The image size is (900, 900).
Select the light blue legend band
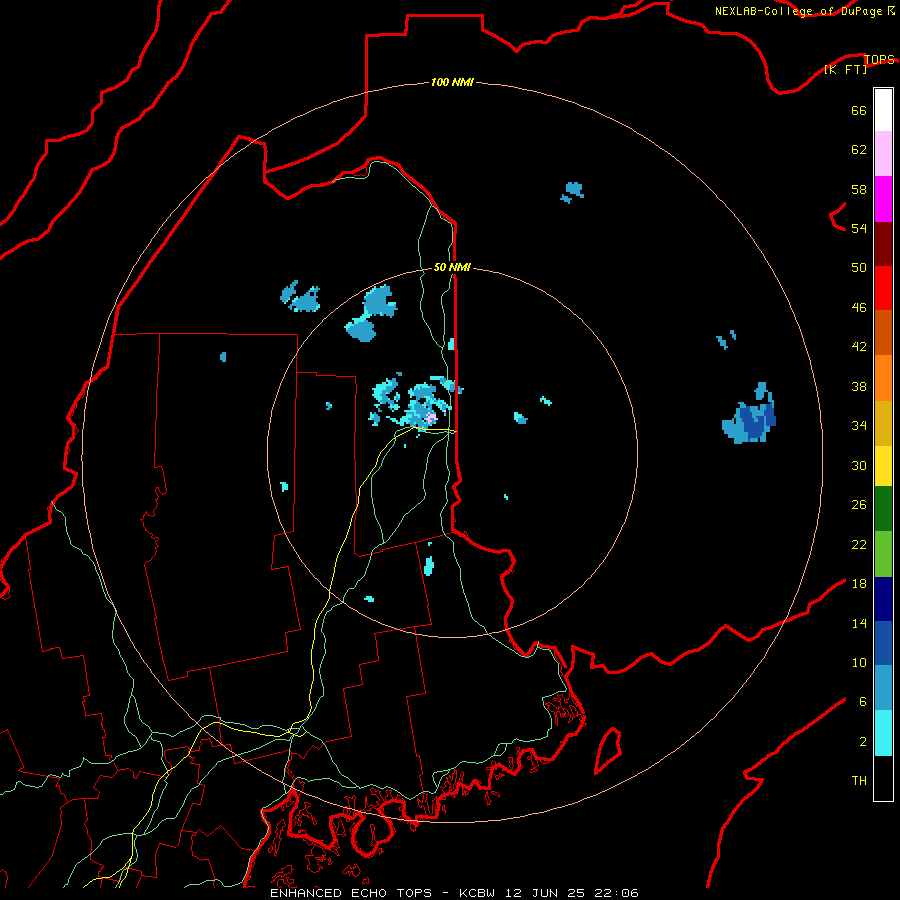pyautogui.click(x=883, y=689)
